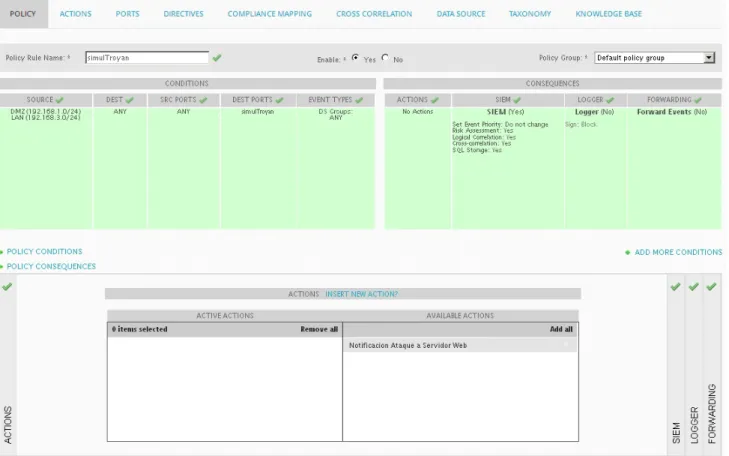Click Remove all in Active Actions

(x=319, y=329)
